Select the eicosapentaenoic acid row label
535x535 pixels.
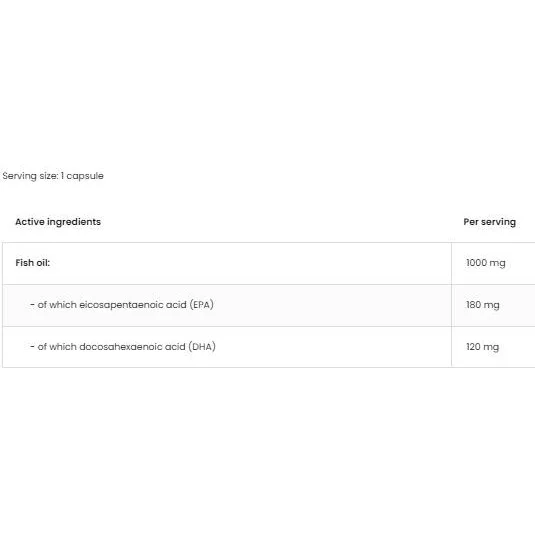122,305
